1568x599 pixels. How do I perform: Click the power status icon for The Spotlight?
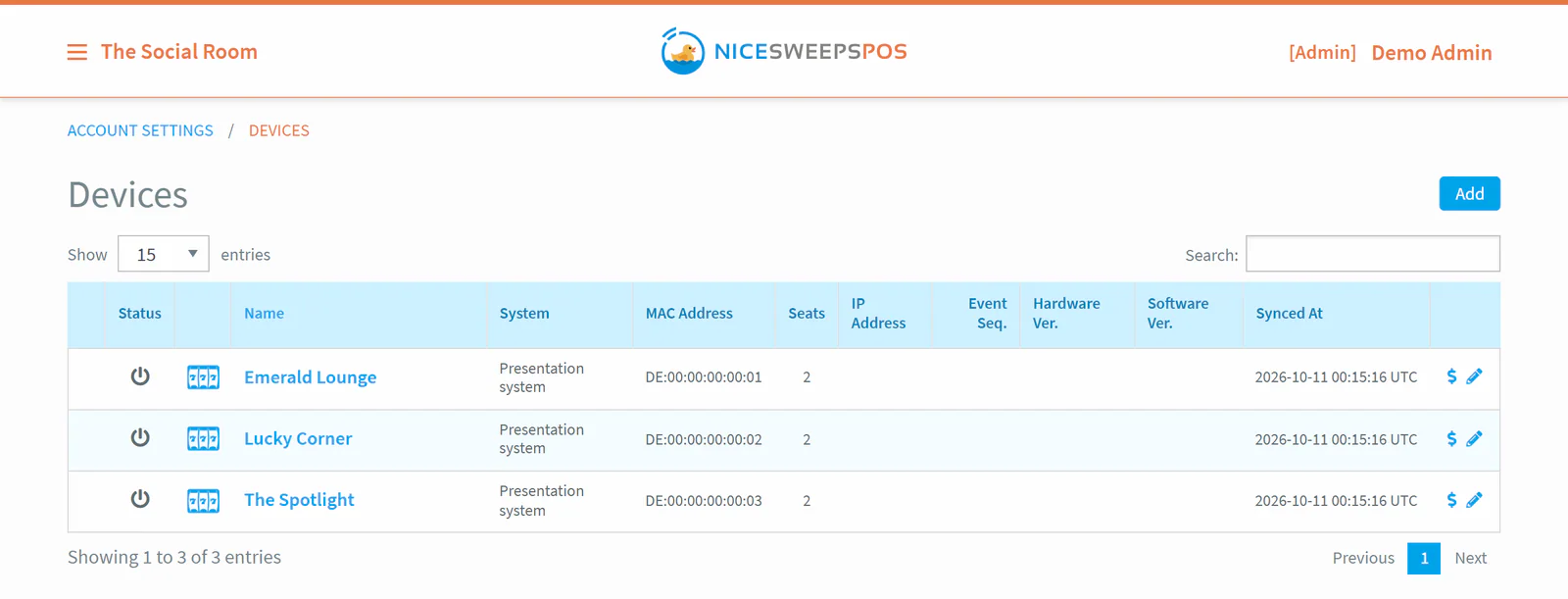pyautogui.click(x=140, y=499)
